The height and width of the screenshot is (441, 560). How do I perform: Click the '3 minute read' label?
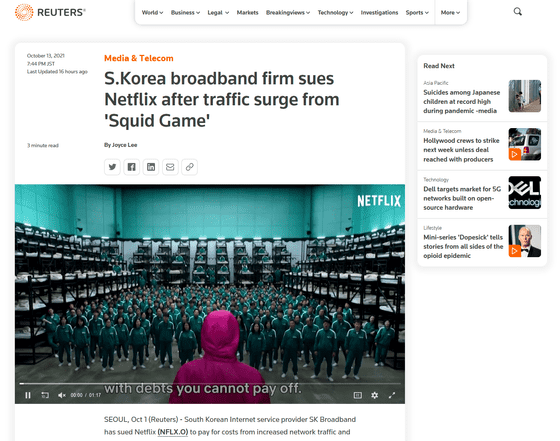pos(43,145)
